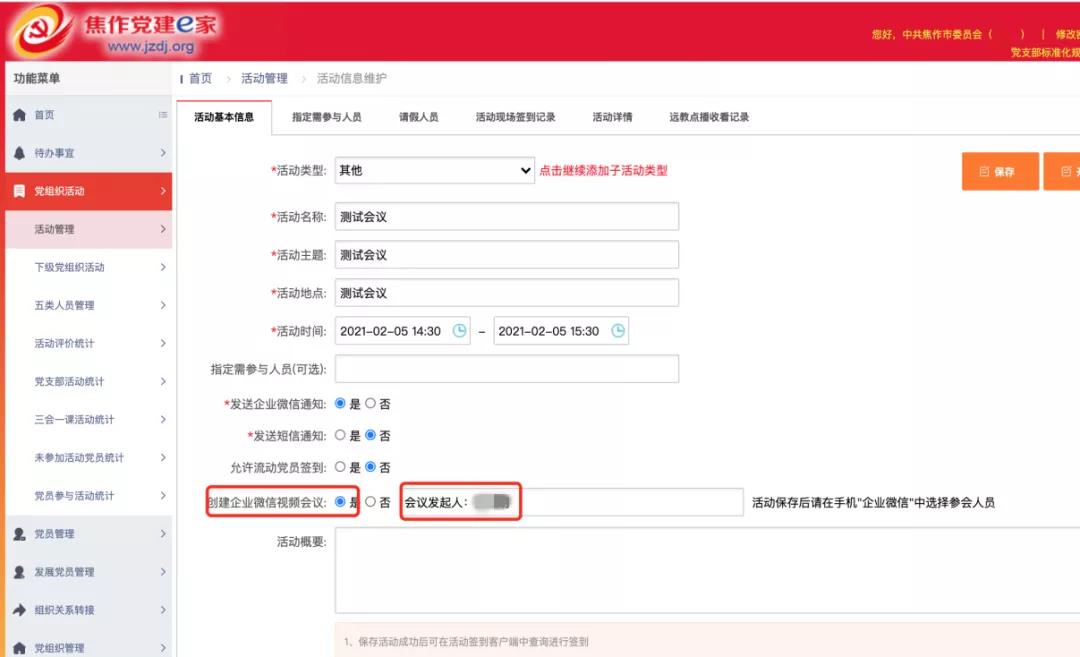Click the 活动概要 text area
1080x657 pixels.
tap(707, 570)
